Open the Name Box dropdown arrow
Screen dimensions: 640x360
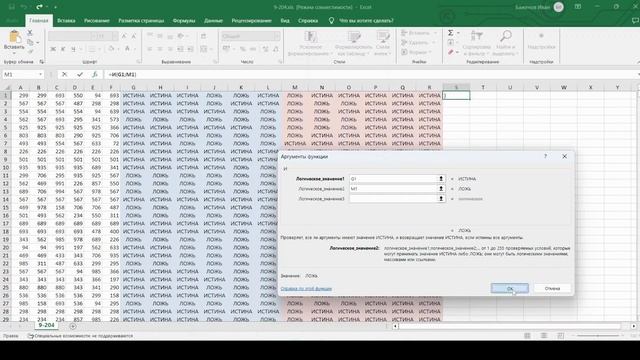coord(40,74)
